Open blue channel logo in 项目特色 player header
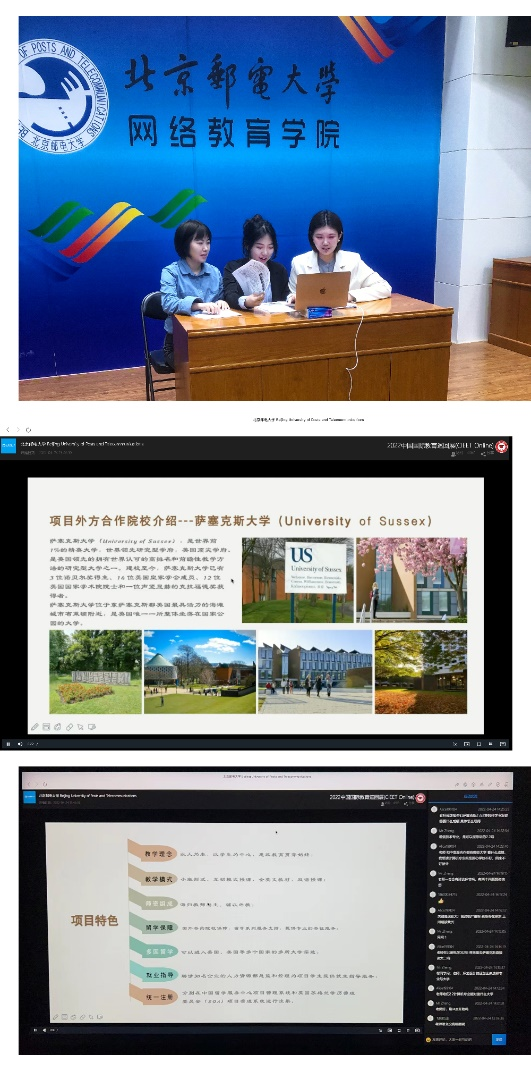The image size is (531, 1071). coord(29,797)
